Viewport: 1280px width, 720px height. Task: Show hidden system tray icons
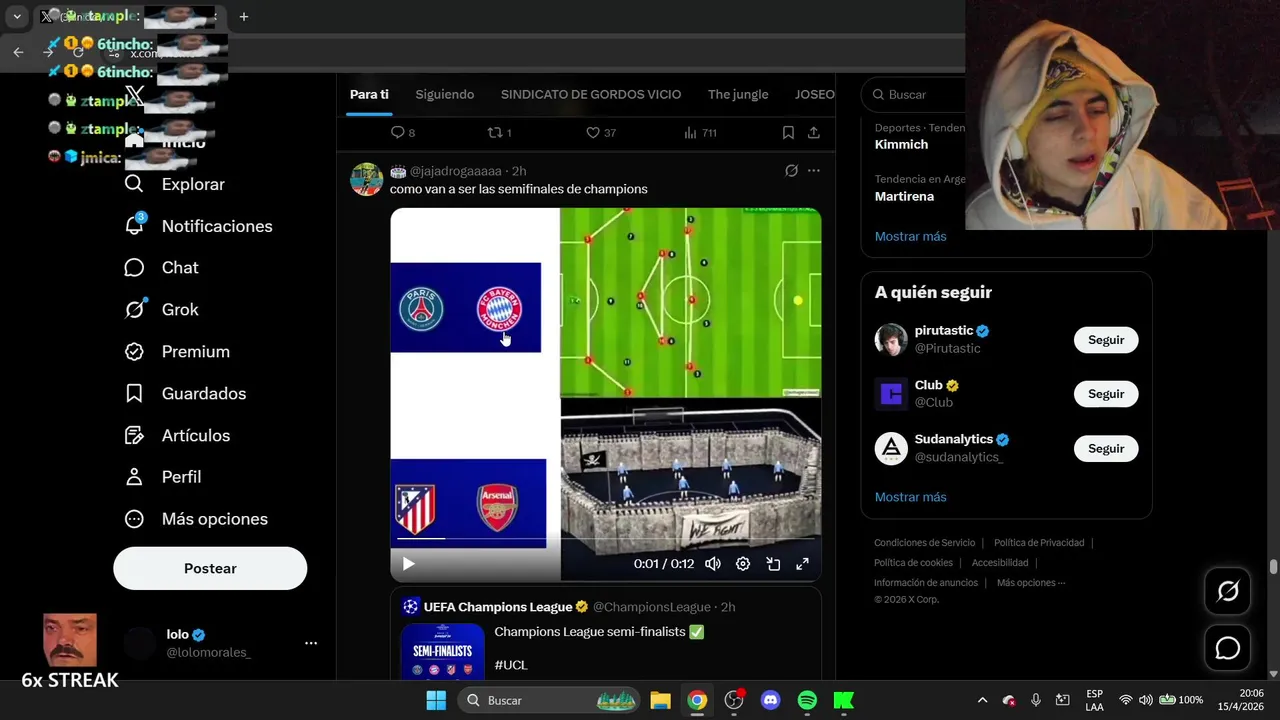pyautogui.click(x=982, y=700)
